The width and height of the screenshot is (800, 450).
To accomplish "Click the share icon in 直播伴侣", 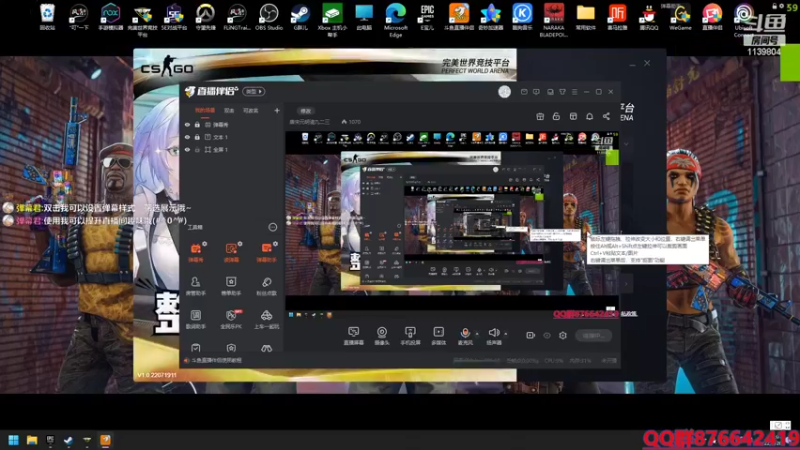I will tap(606, 116).
